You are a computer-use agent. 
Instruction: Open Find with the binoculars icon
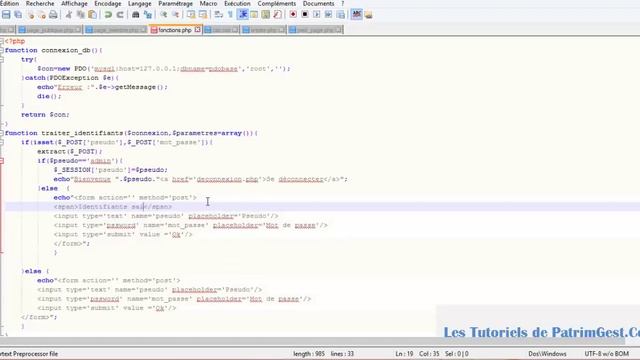point(136,15)
